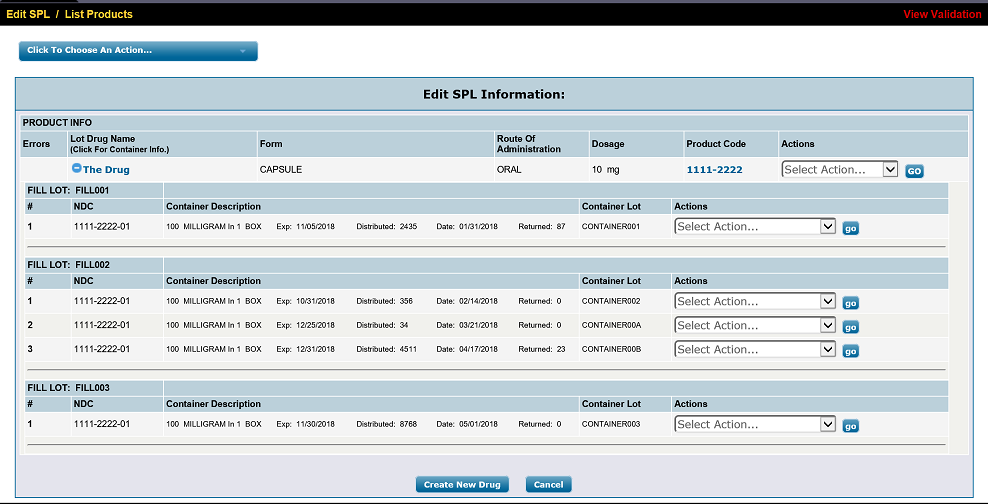Viewport: 988px width, 504px height.
Task: Open Select Action dropdown for CONTAINER001
Action: (x=755, y=227)
